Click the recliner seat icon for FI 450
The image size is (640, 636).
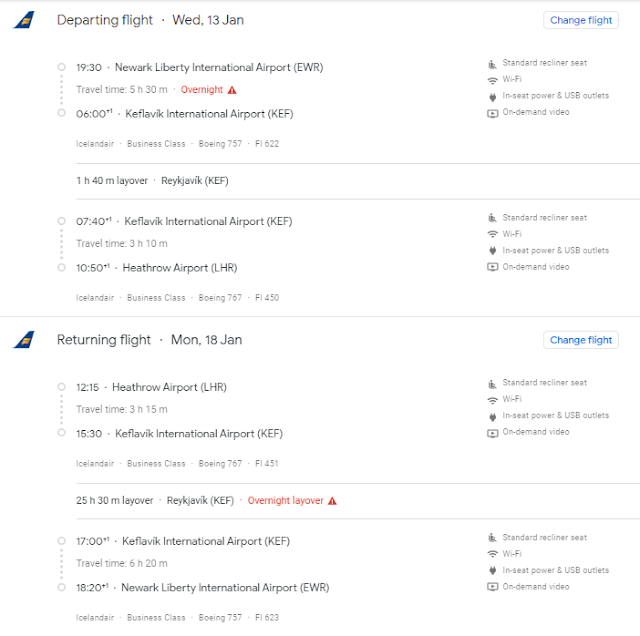point(493,218)
